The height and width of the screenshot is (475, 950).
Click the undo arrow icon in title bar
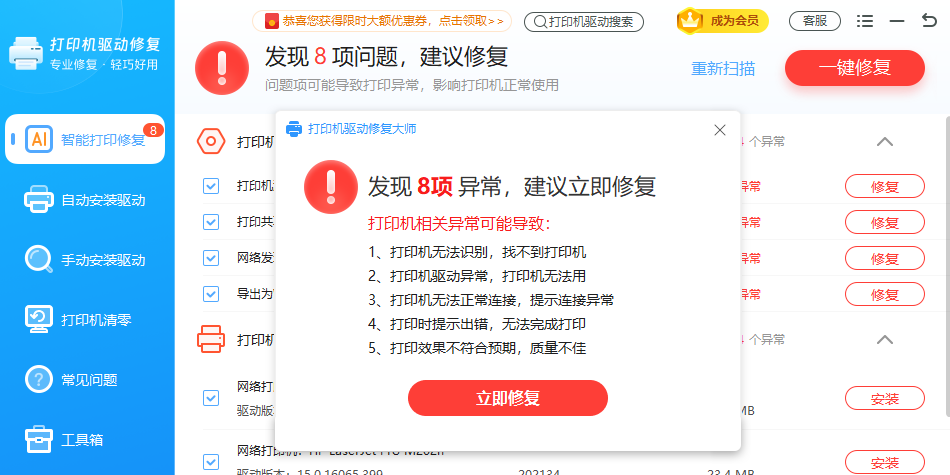click(929, 21)
